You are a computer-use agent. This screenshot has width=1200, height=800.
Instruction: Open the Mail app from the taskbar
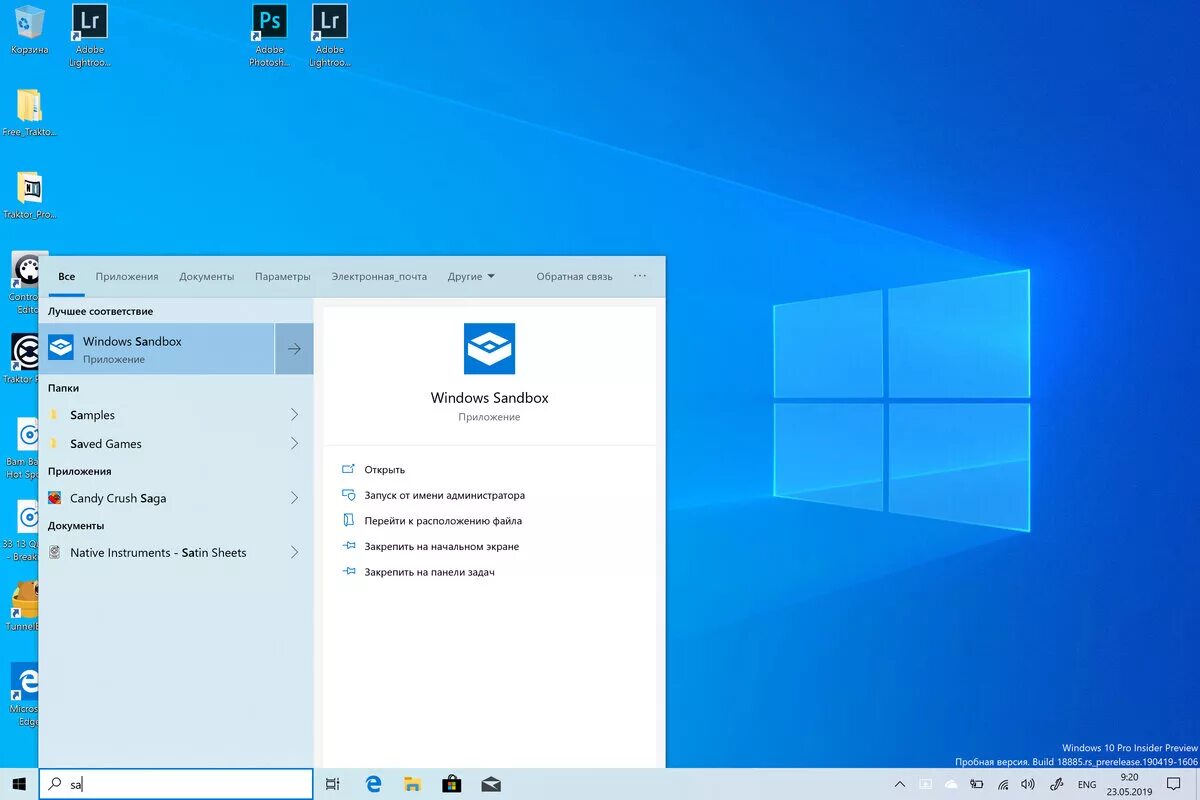(x=490, y=785)
